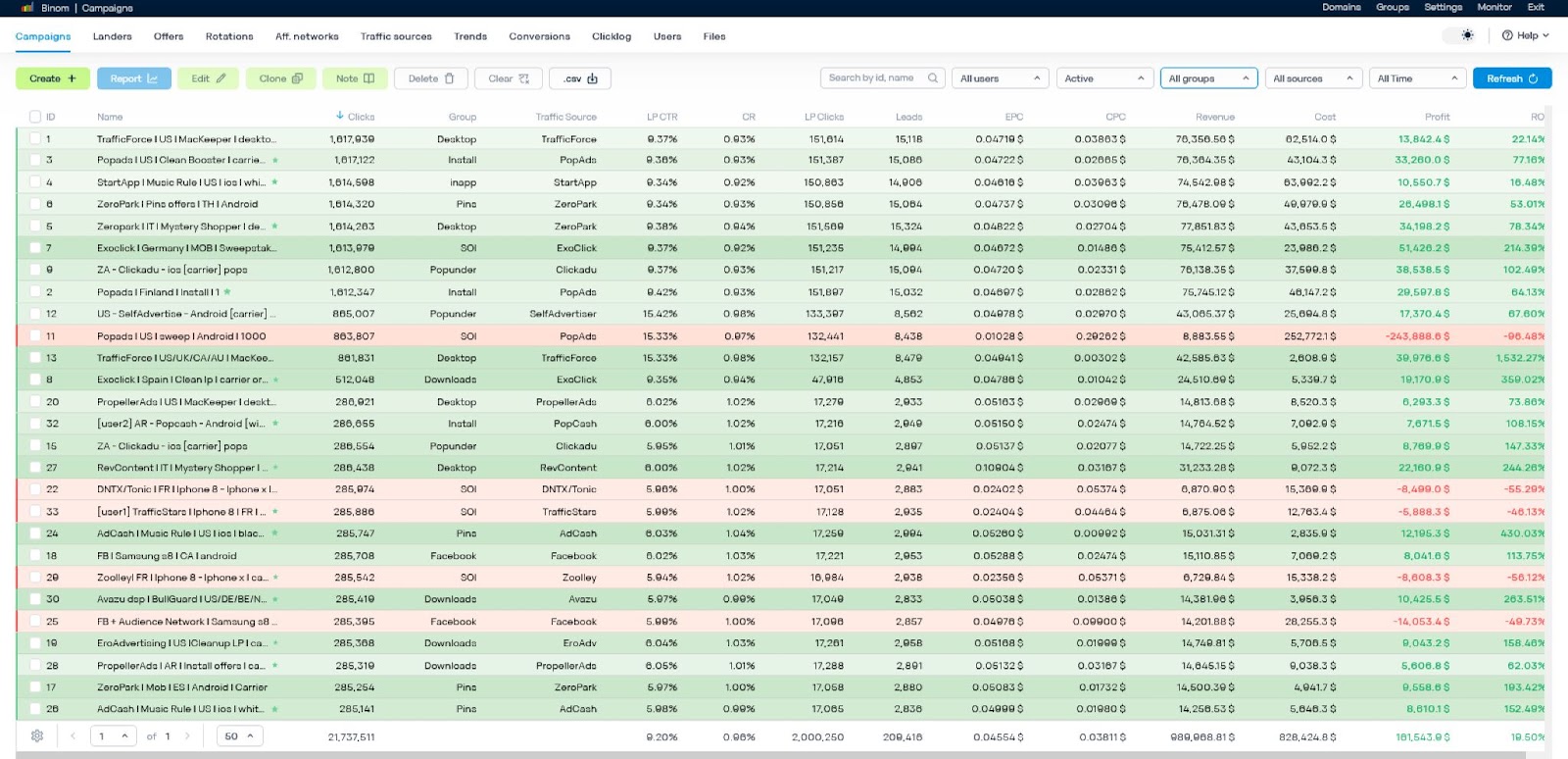Toggle the select-all header checkbox
1568x759 pixels.
[35, 117]
